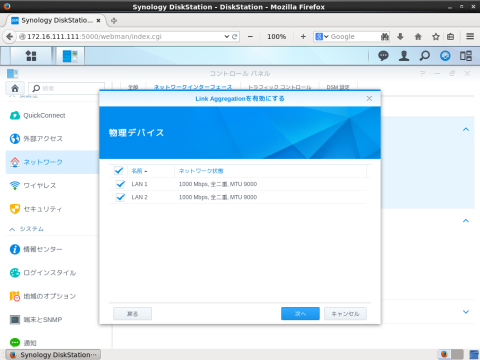The width and height of the screenshot is (480, 360).
Task: Go to Control Panel home icon
Action: pyautogui.click(x=15, y=88)
